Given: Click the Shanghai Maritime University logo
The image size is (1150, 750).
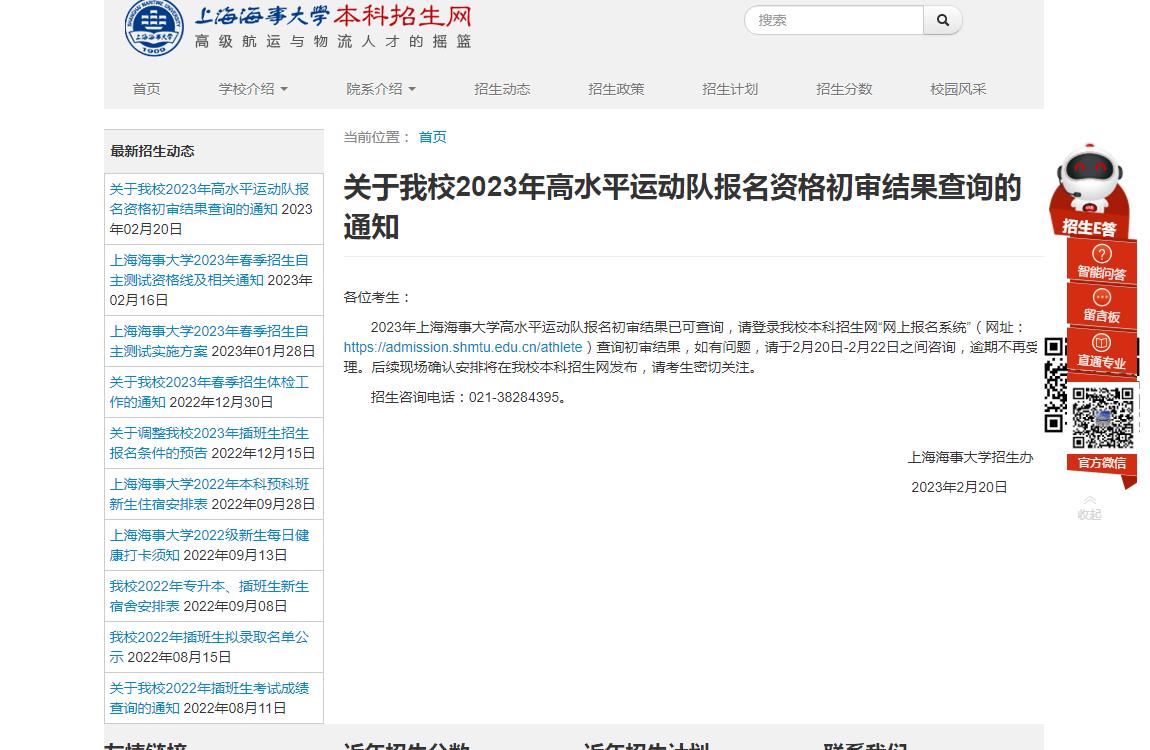Looking at the screenshot, I should (153, 27).
